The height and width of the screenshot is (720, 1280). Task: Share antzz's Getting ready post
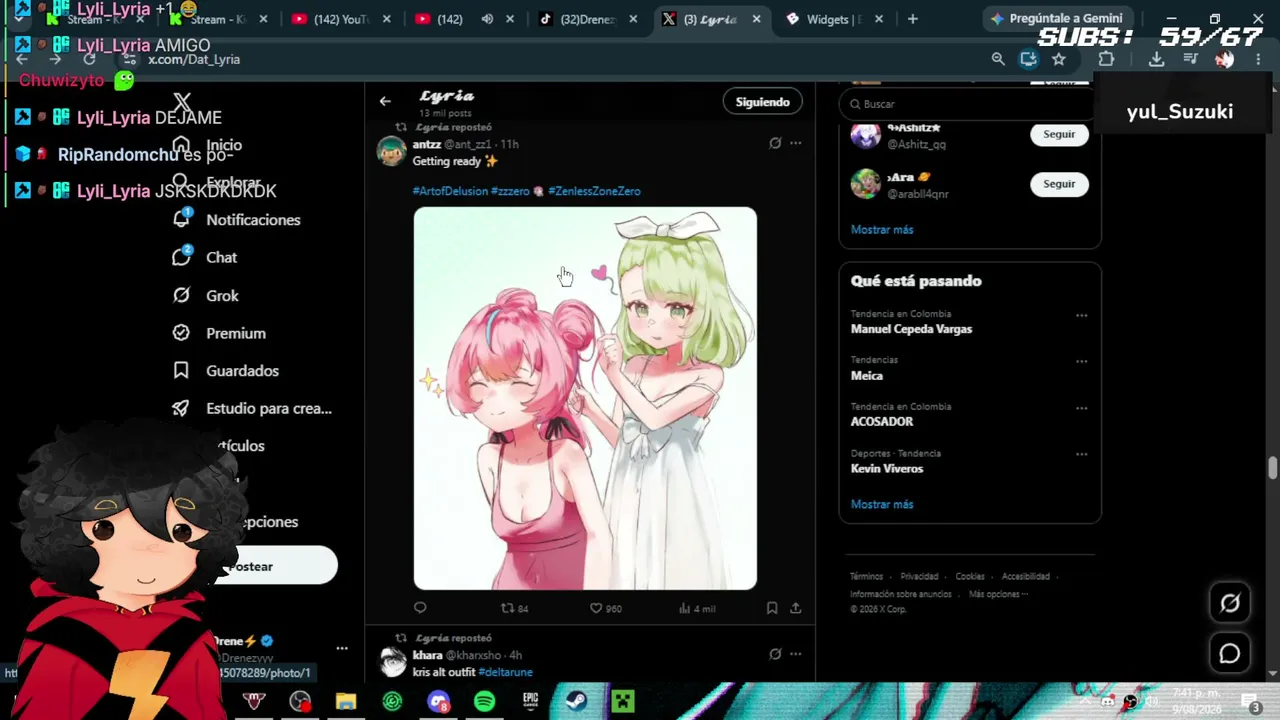[796, 608]
